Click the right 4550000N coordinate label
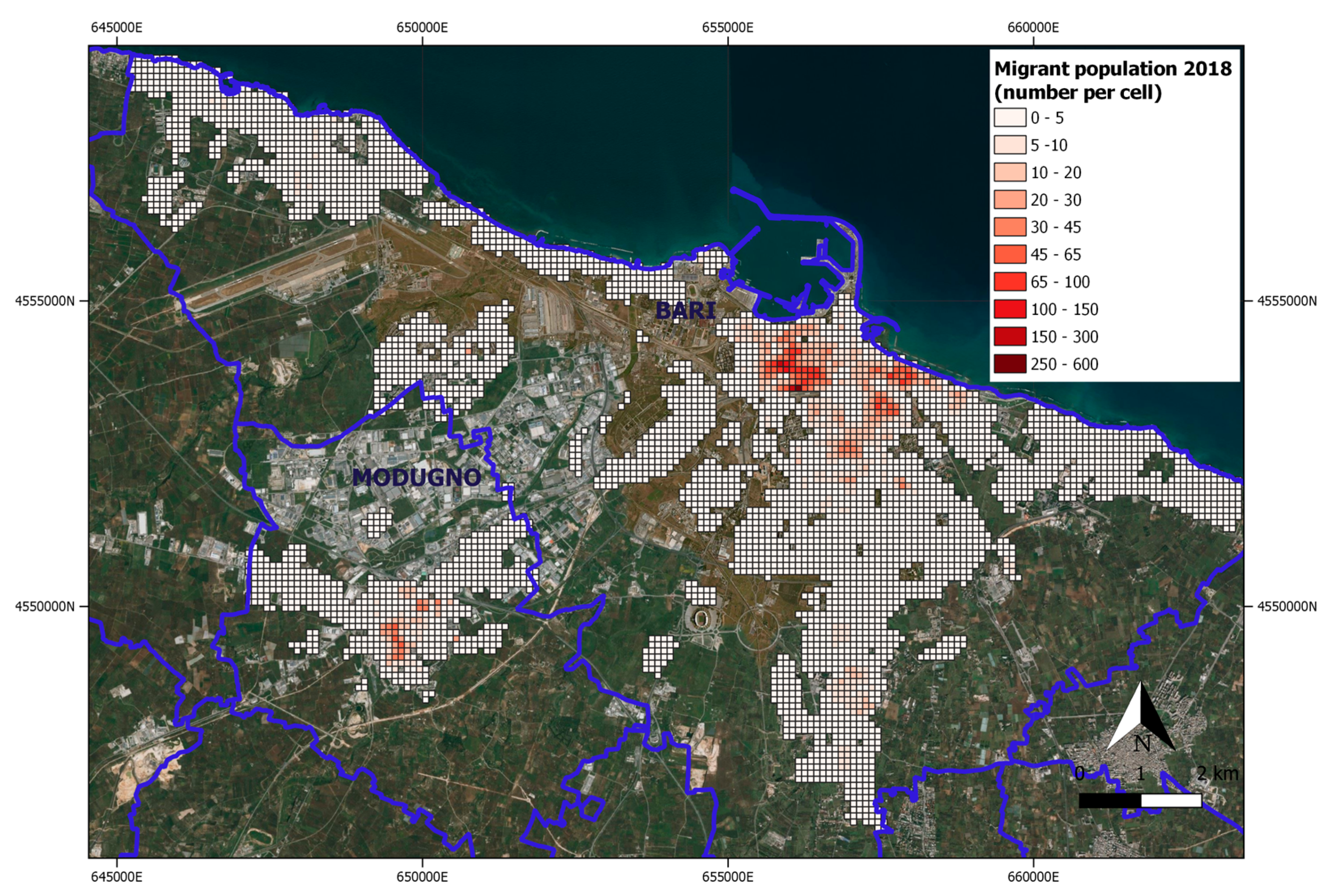This screenshot has height=896, width=1334. [1287, 606]
